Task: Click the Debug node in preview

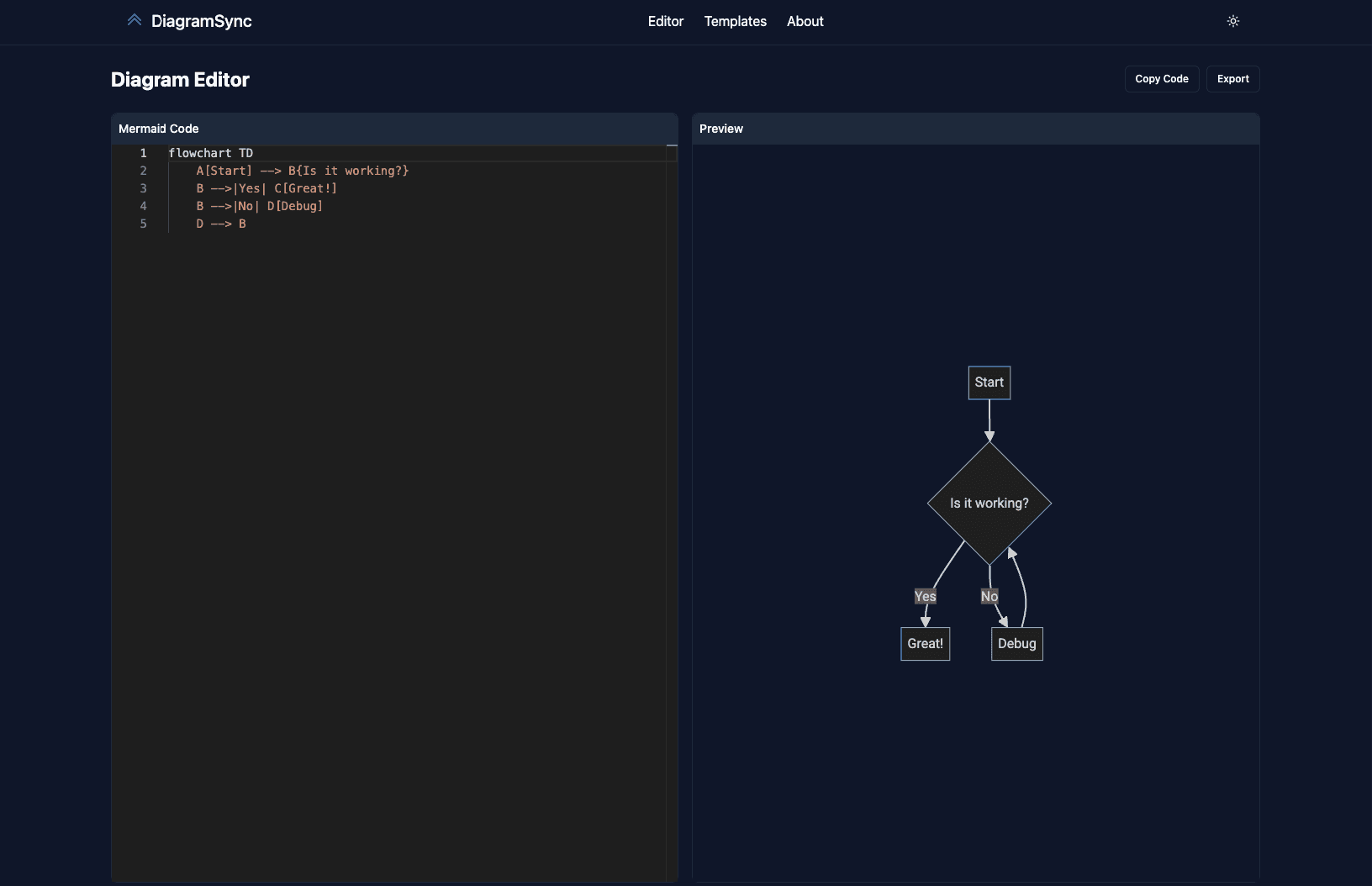Action: click(1017, 644)
